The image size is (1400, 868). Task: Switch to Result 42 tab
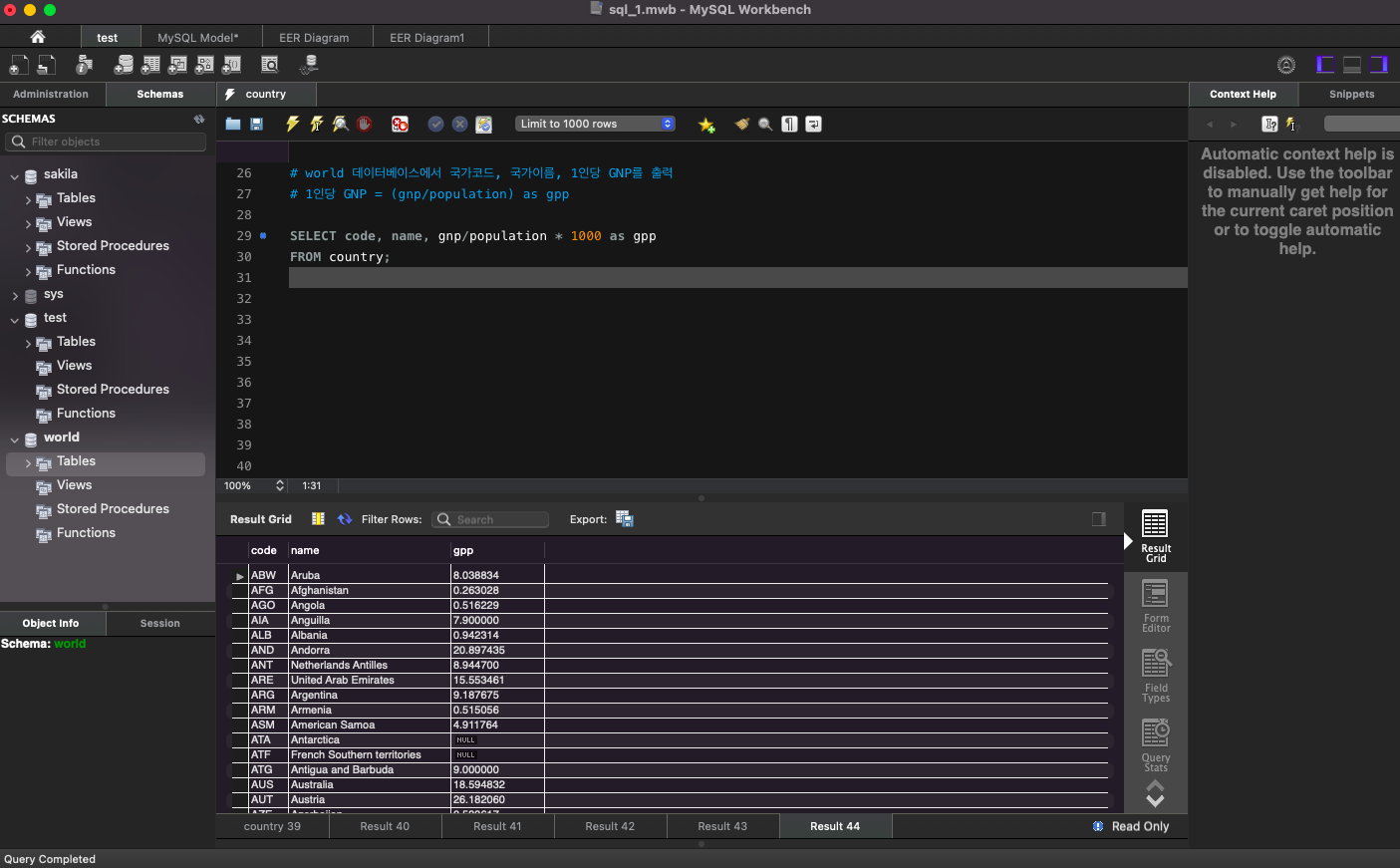click(x=610, y=826)
